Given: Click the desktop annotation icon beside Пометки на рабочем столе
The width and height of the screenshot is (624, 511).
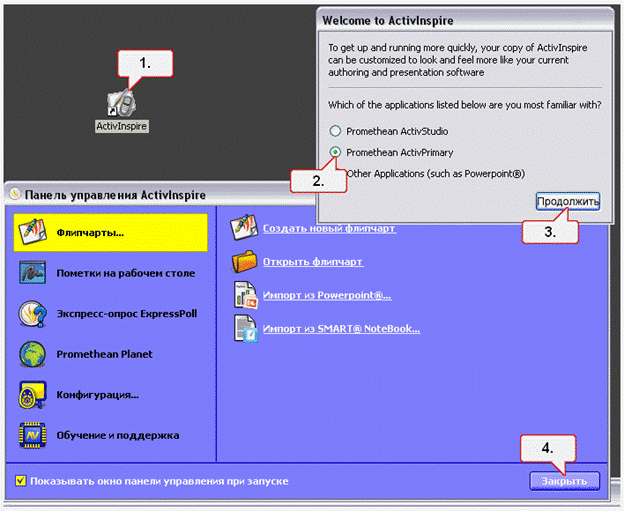Looking at the screenshot, I should tap(32, 273).
